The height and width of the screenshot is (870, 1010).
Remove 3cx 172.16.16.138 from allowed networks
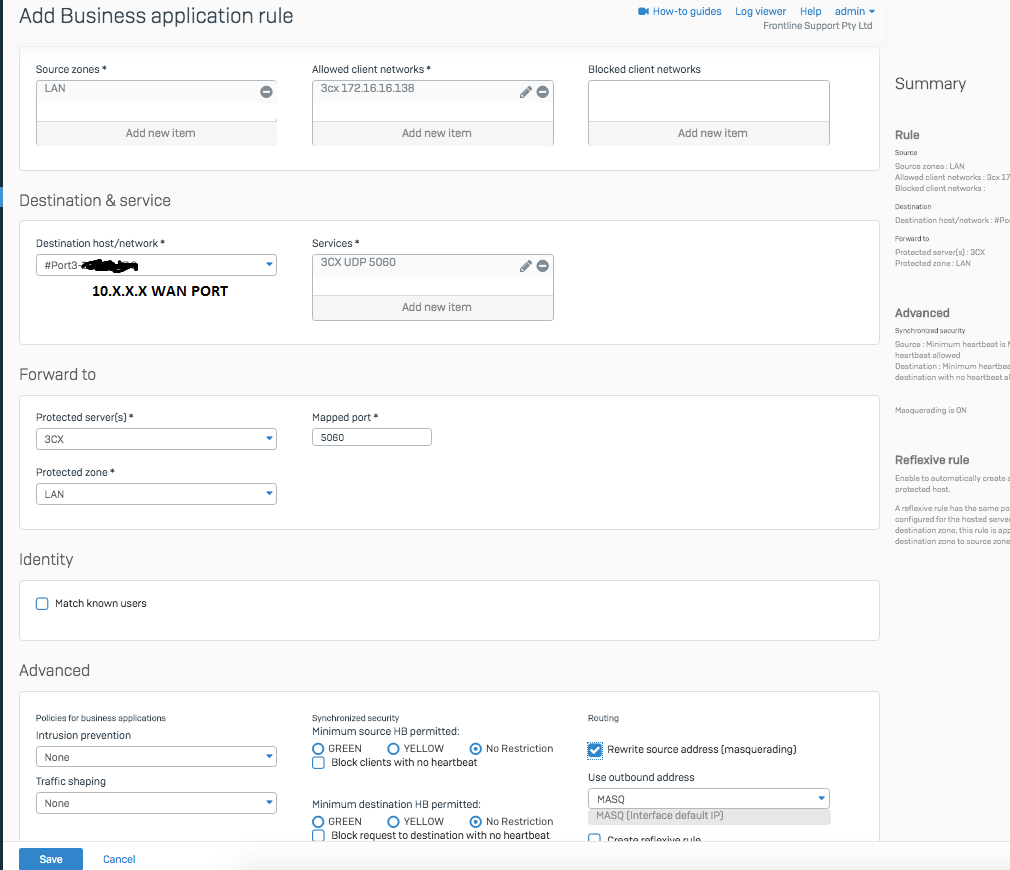click(543, 92)
